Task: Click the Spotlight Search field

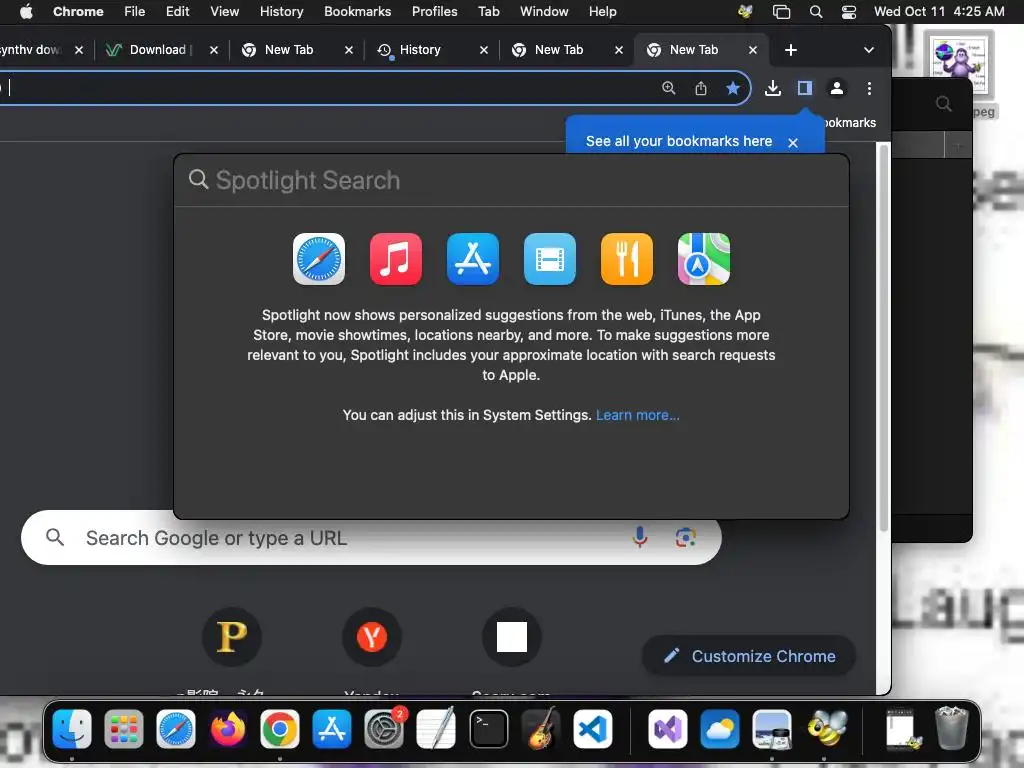Action: coord(511,180)
